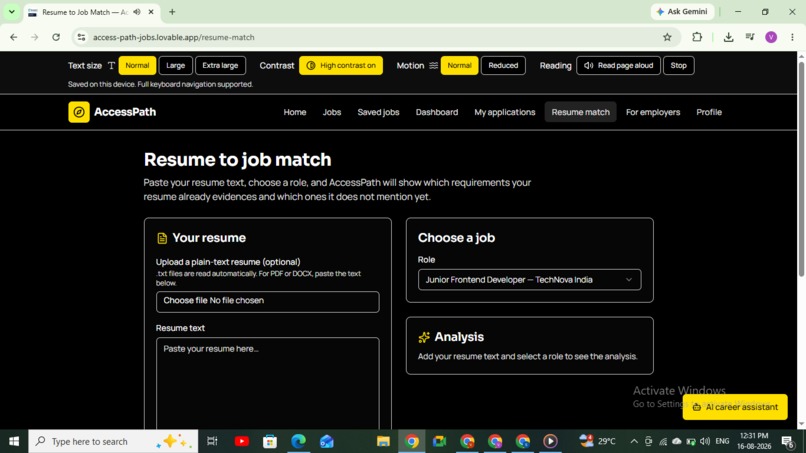
Task: Open the Profile page
Action: pyautogui.click(x=709, y=112)
